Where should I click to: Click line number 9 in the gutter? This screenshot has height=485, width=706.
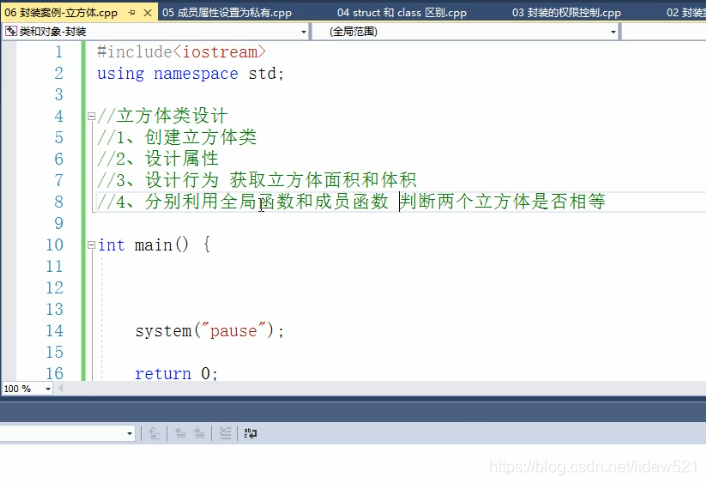coord(59,223)
